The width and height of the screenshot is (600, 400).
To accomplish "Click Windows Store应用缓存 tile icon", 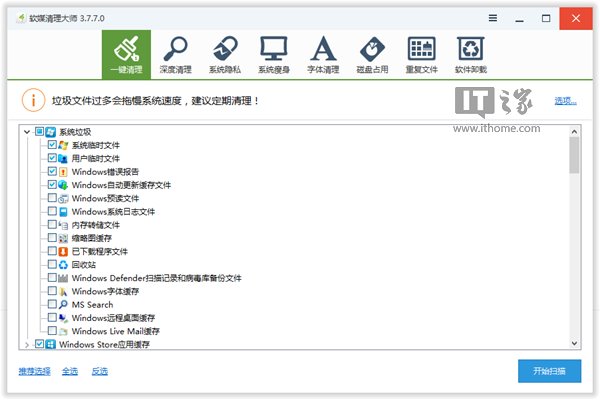I will click(x=51, y=344).
